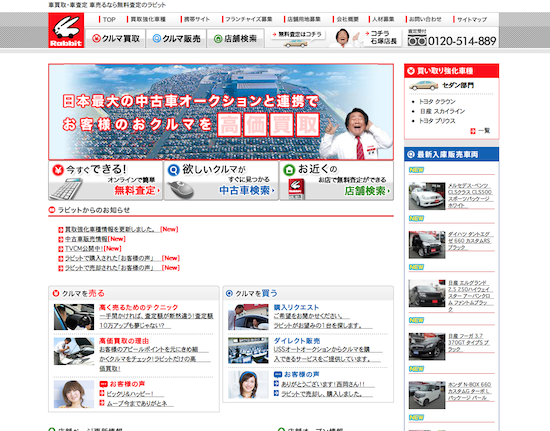Open メルセデス・ベンツ CLSクラス listing link

pos(470,196)
